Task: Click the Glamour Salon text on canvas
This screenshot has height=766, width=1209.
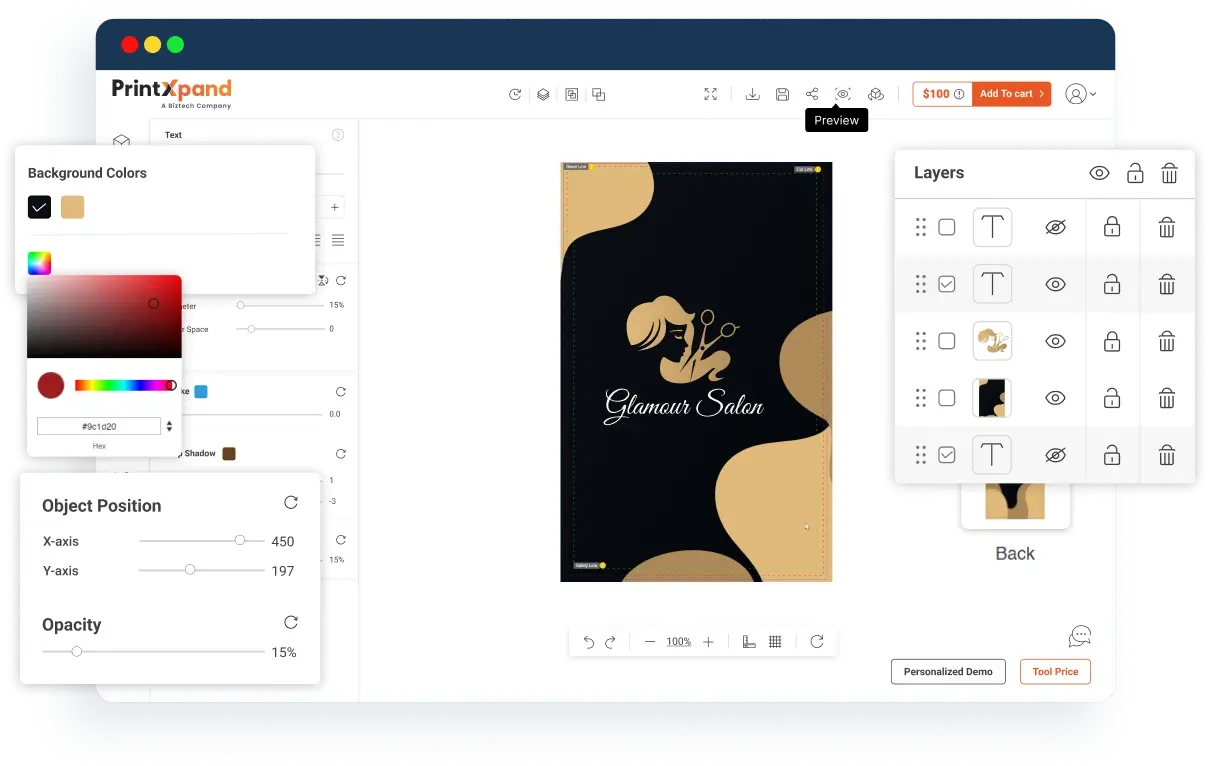Action: pyautogui.click(x=684, y=405)
